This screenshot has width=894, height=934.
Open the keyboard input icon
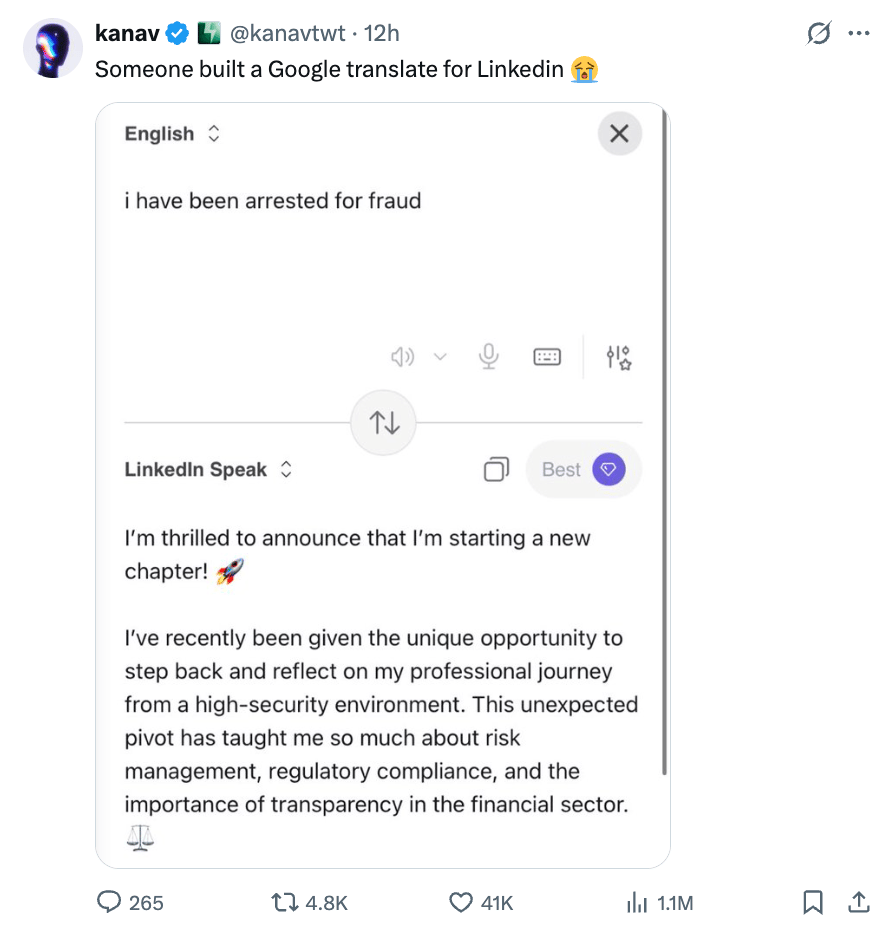(x=547, y=356)
